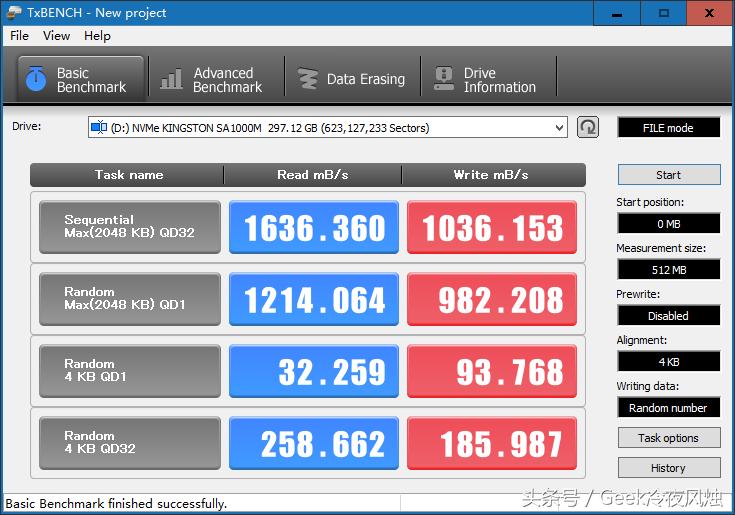Open the File menu
735x515 pixels.
[x=19, y=36]
